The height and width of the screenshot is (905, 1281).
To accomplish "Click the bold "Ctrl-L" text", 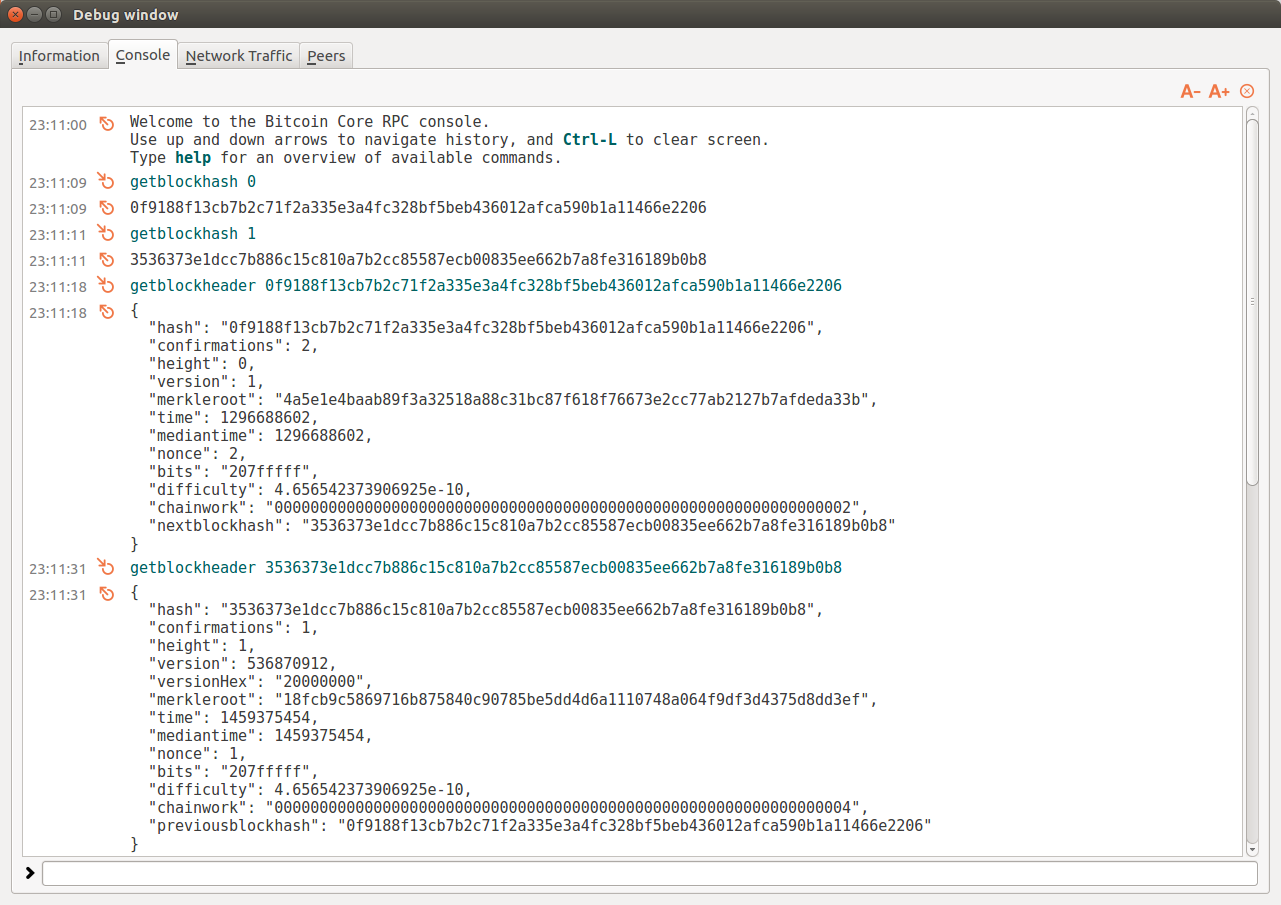I will click(x=590, y=140).
